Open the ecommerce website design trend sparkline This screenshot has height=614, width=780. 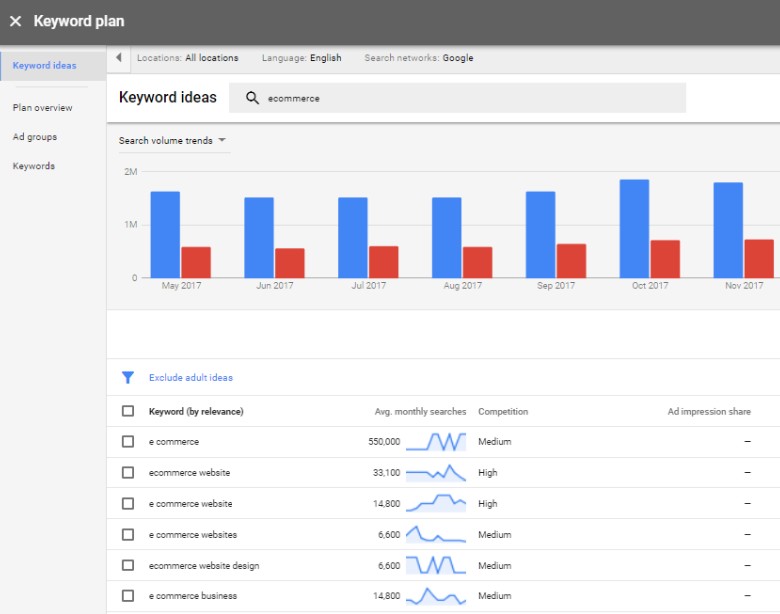pos(436,565)
